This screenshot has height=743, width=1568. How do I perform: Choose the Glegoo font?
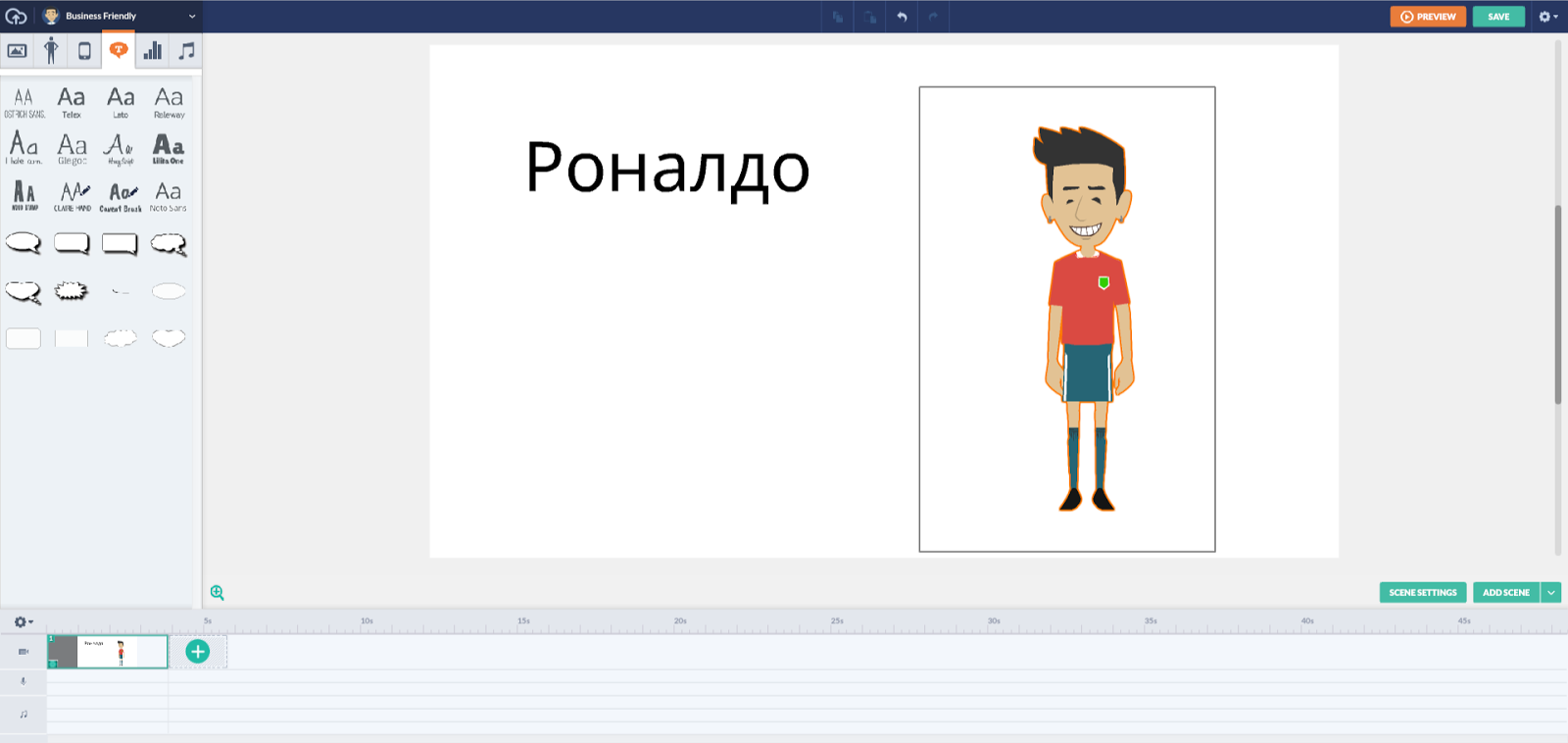[x=72, y=149]
